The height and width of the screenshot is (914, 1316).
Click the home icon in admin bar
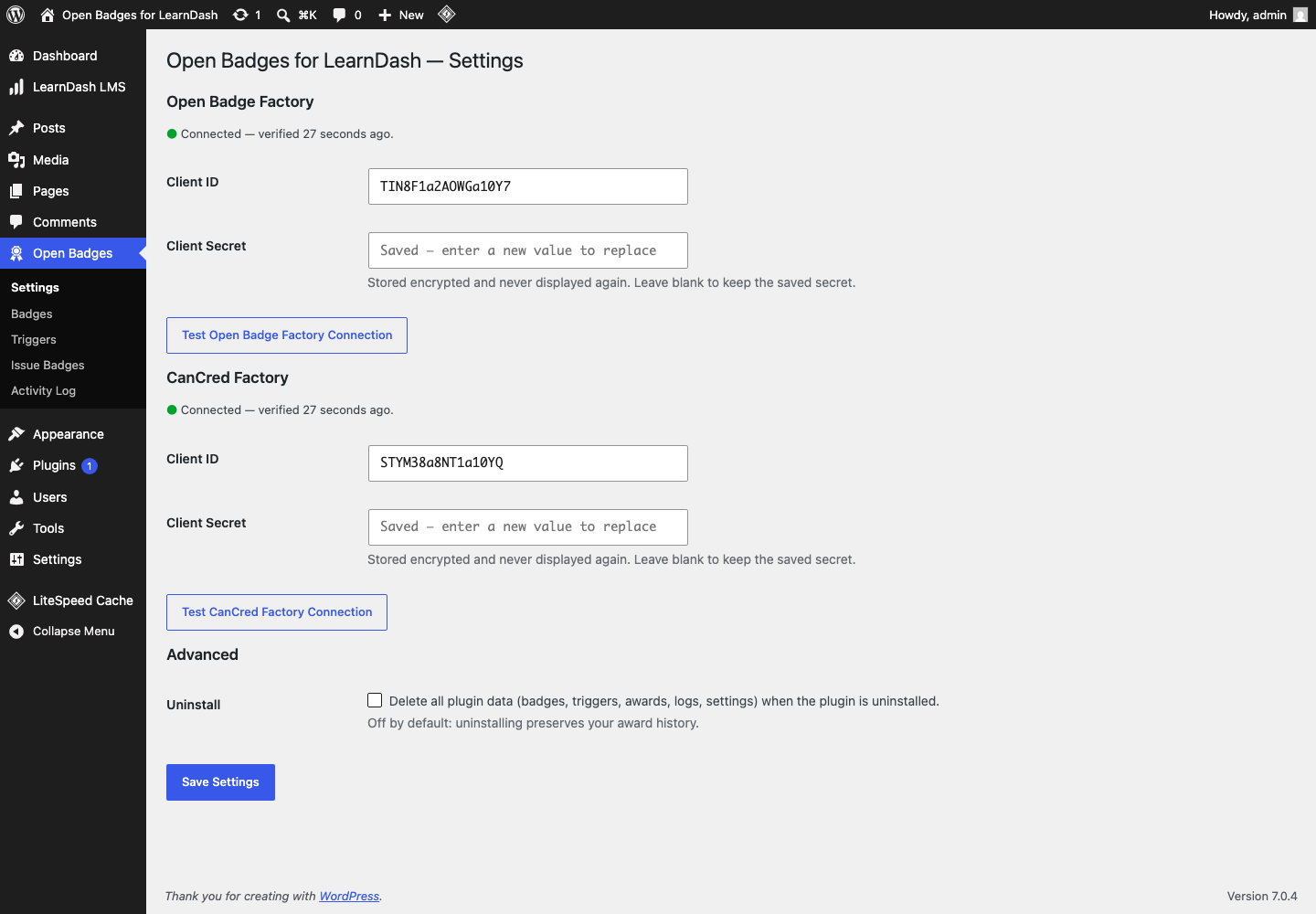click(48, 15)
